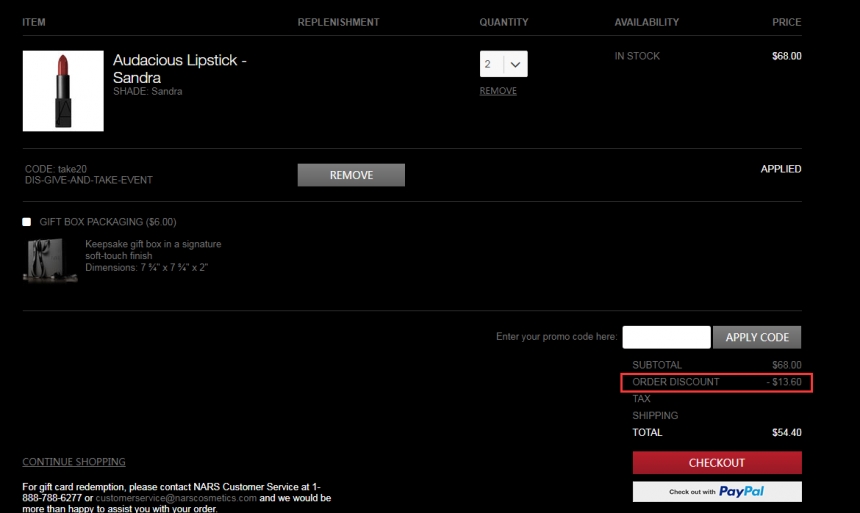The image size is (860, 513).
Task: Click the CONTINUE SHOPPING link
Action: point(74,462)
